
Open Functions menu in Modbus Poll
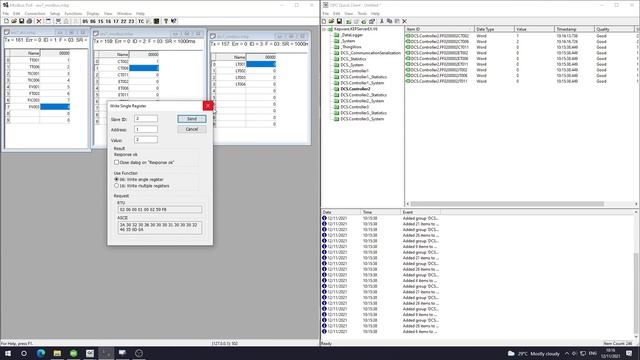(73, 13)
